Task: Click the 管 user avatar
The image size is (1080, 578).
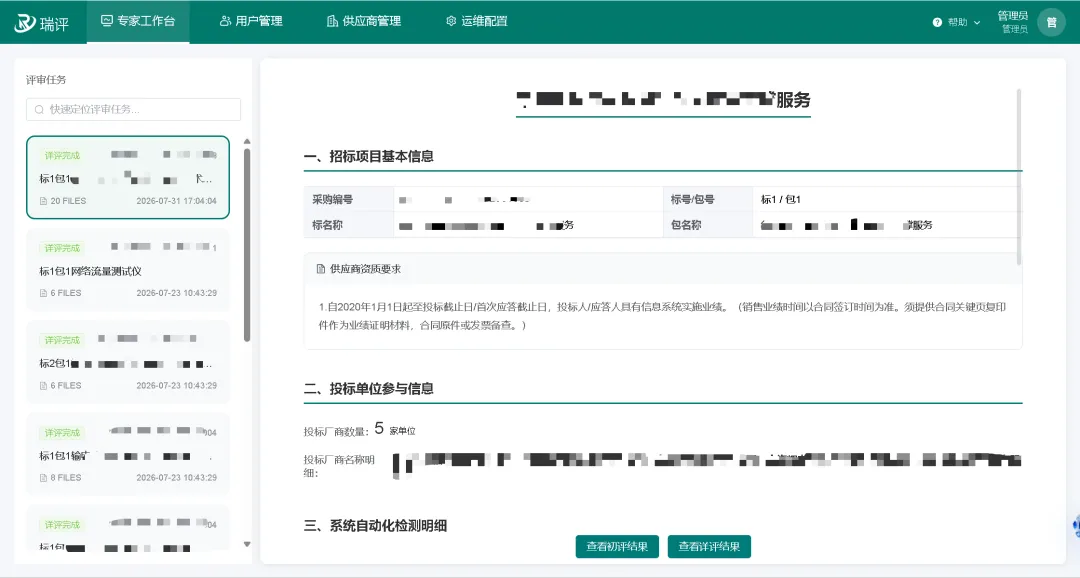Action: click(x=1051, y=22)
